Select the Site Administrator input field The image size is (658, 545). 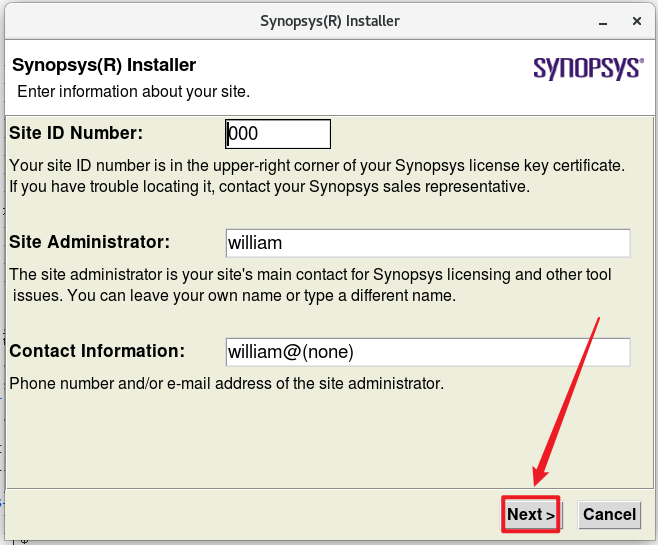pos(428,243)
